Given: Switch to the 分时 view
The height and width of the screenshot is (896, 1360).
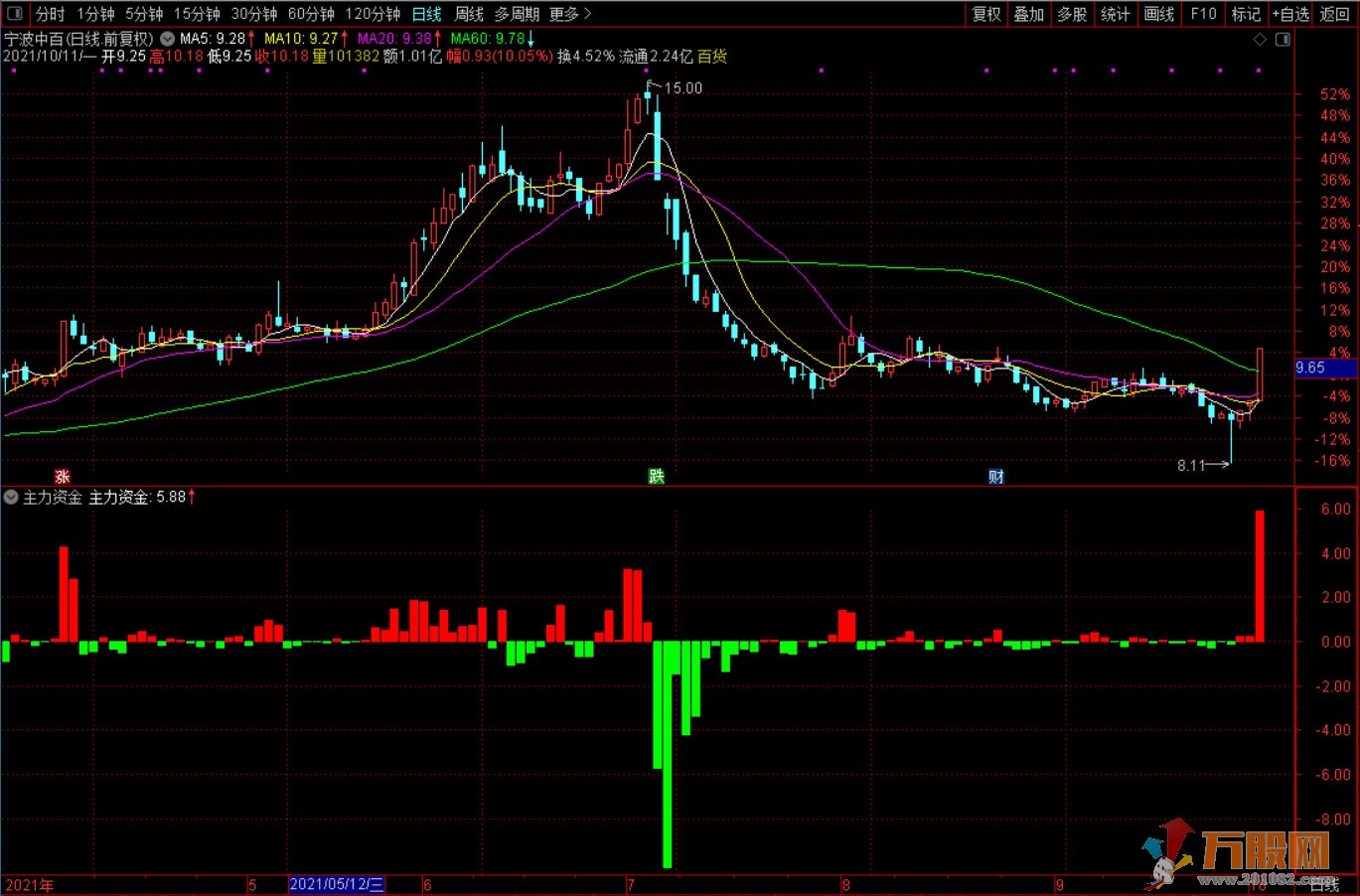Looking at the screenshot, I should click(x=50, y=14).
